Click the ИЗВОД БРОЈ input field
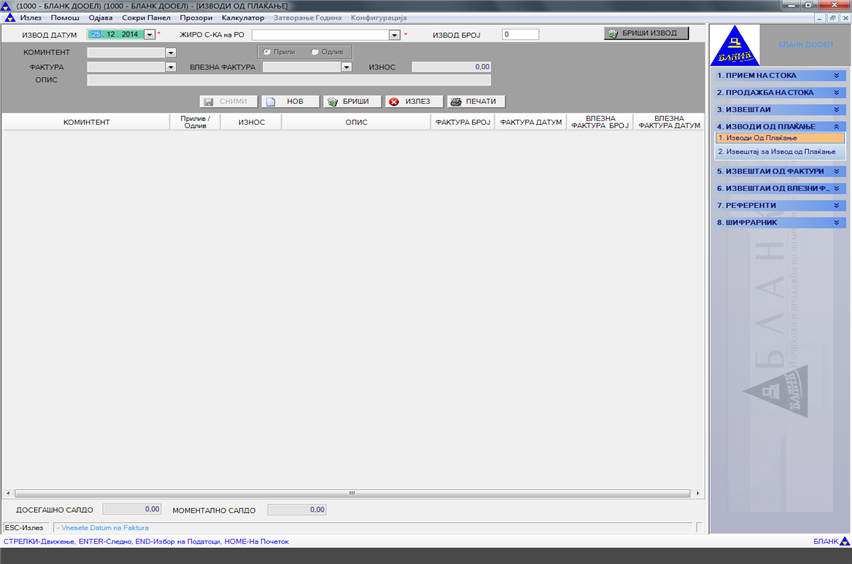The width and height of the screenshot is (852, 564). (x=520, y=35)
